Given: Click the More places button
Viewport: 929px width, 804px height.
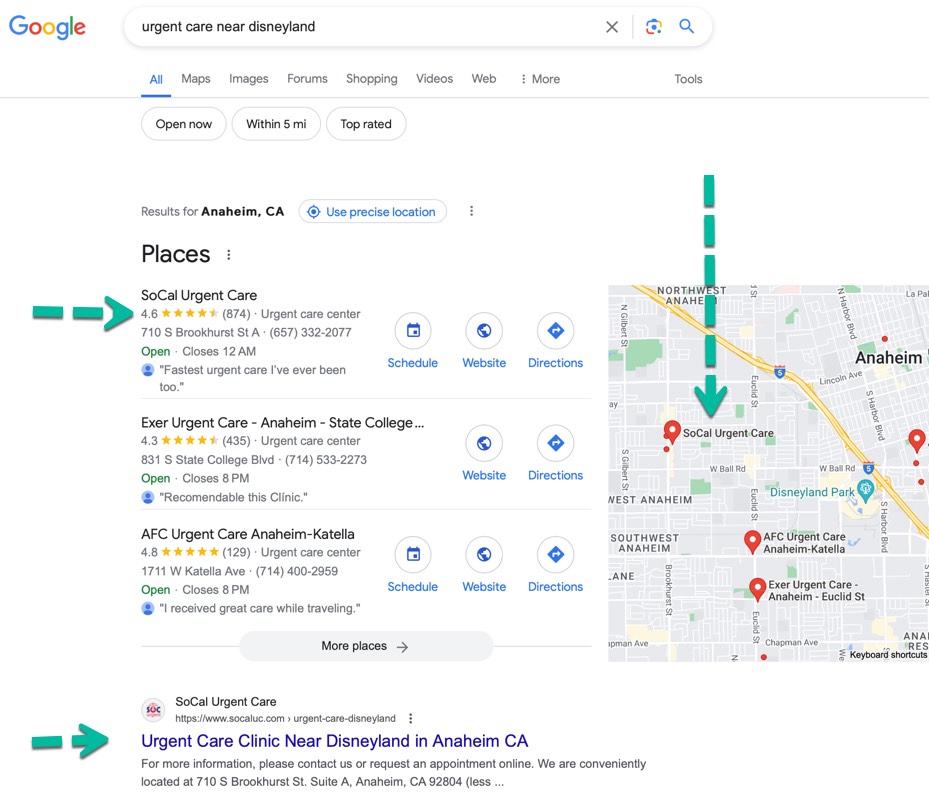Looking at the screenshot, I should pos(366,646).
